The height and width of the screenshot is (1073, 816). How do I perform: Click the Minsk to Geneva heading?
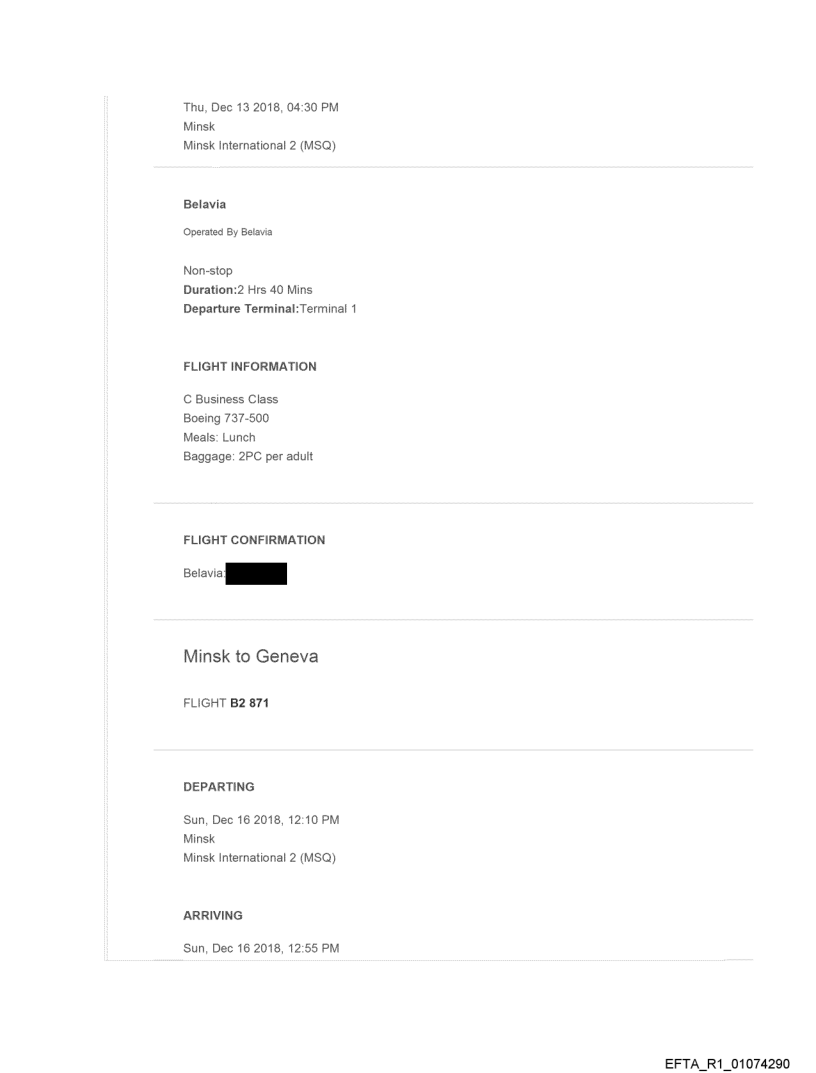pos(250,656)
